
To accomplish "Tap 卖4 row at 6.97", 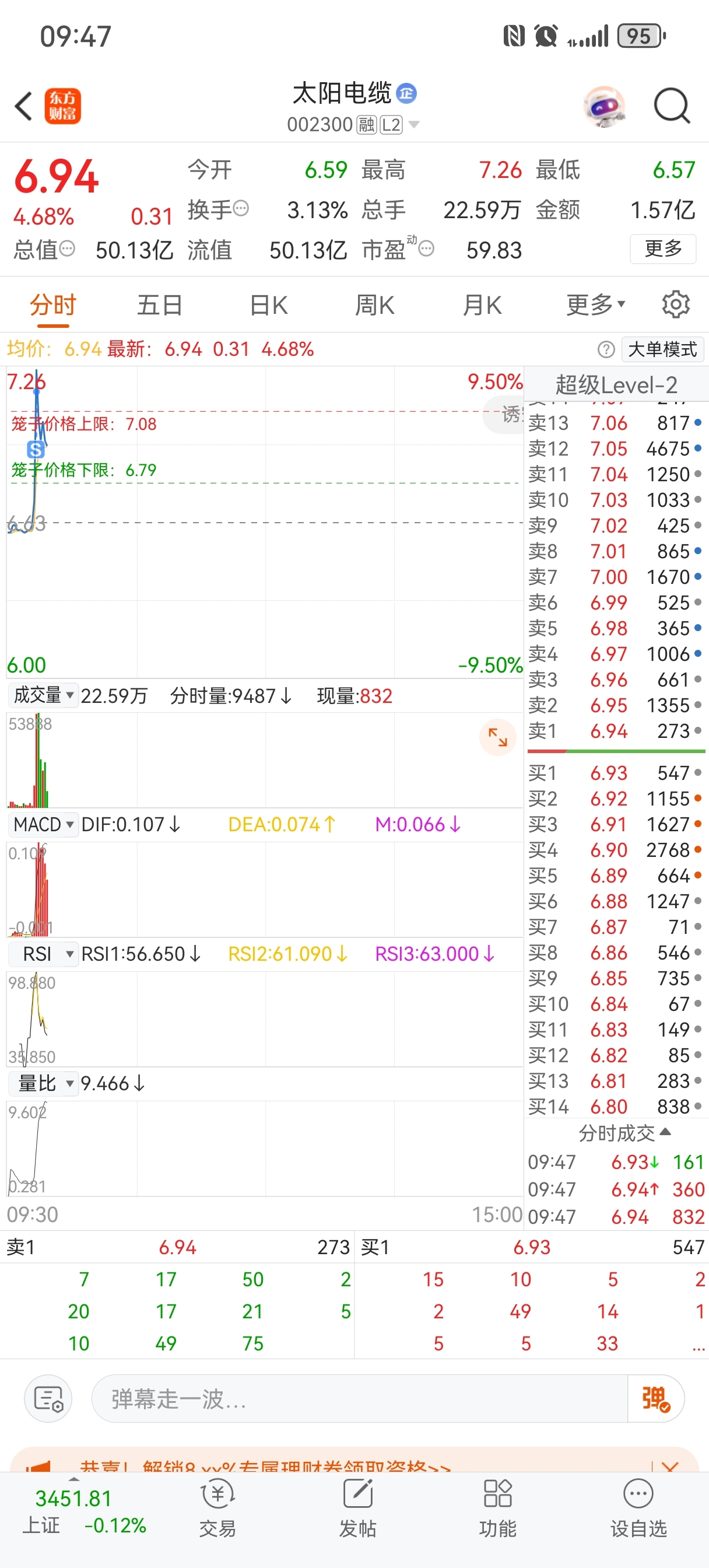I will tap(616, 654).
